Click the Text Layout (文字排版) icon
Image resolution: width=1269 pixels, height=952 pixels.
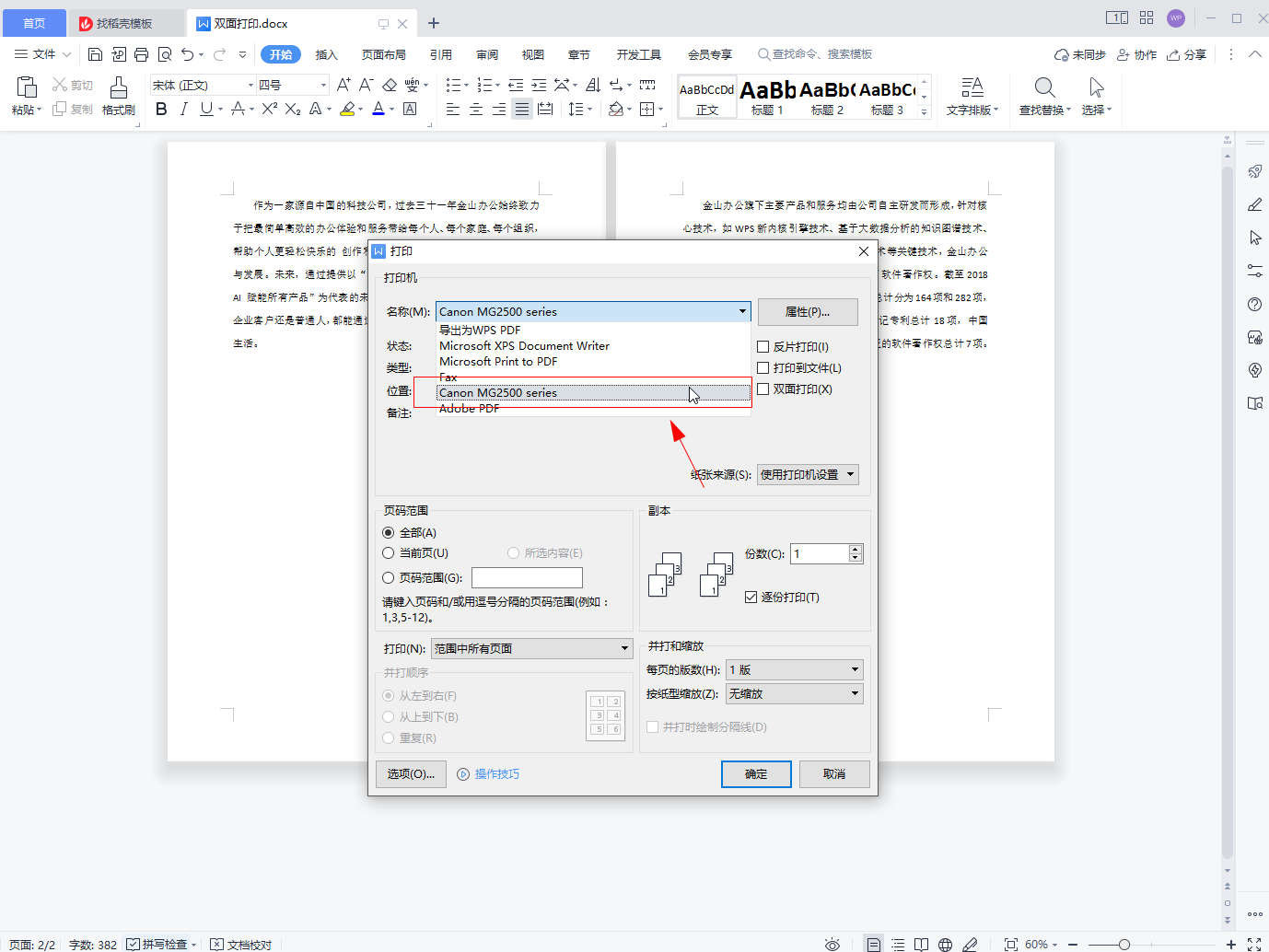[972, 87]
